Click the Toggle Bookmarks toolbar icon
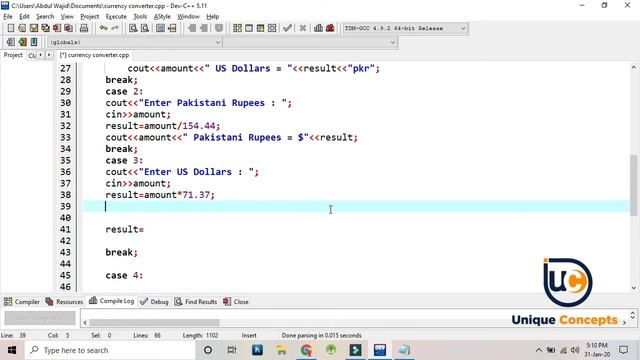Image resolution: width=640 pixels, height=360 pixels. 22,42
